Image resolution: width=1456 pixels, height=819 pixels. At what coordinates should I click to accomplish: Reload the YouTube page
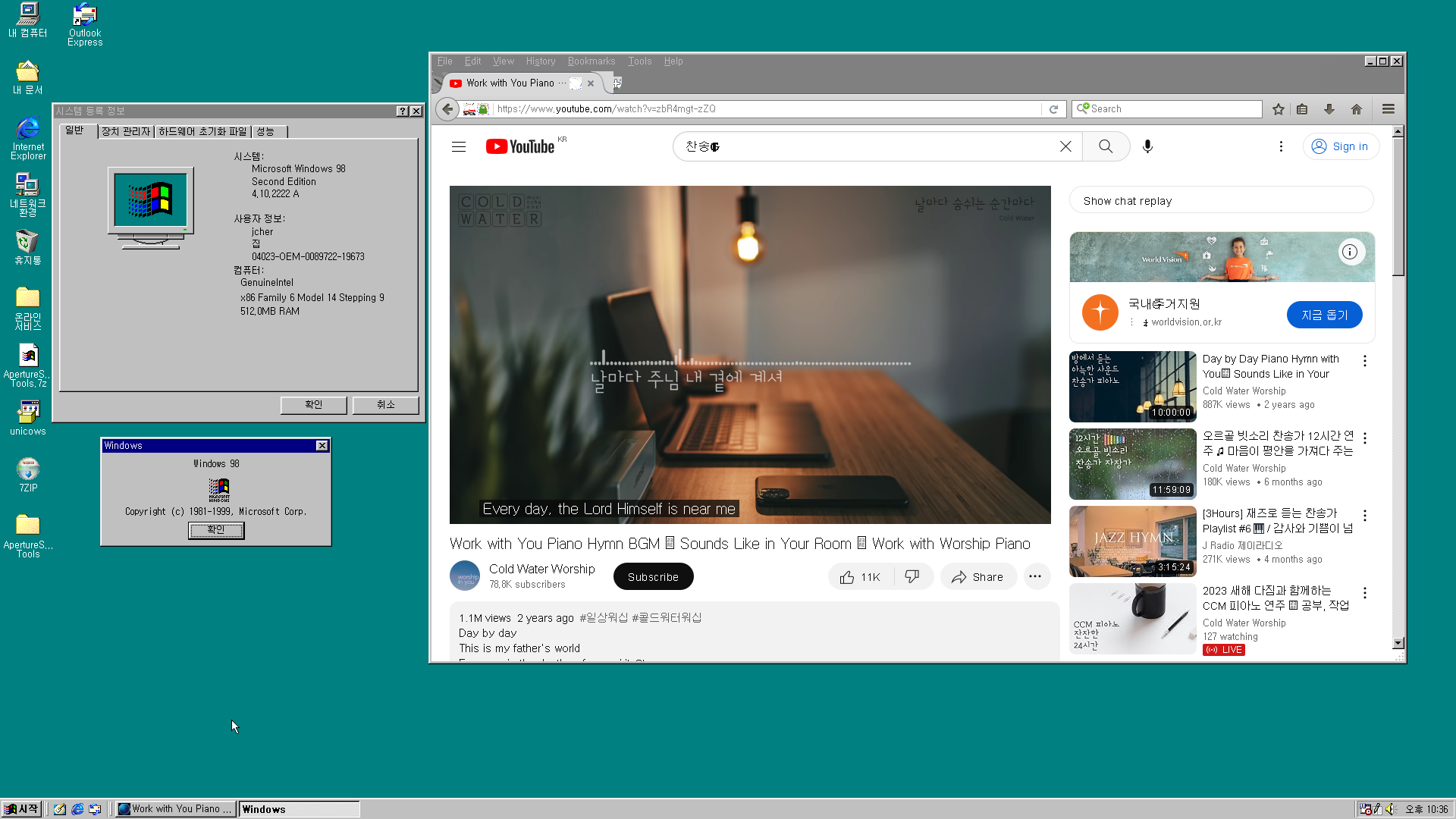coord(1053,109)
